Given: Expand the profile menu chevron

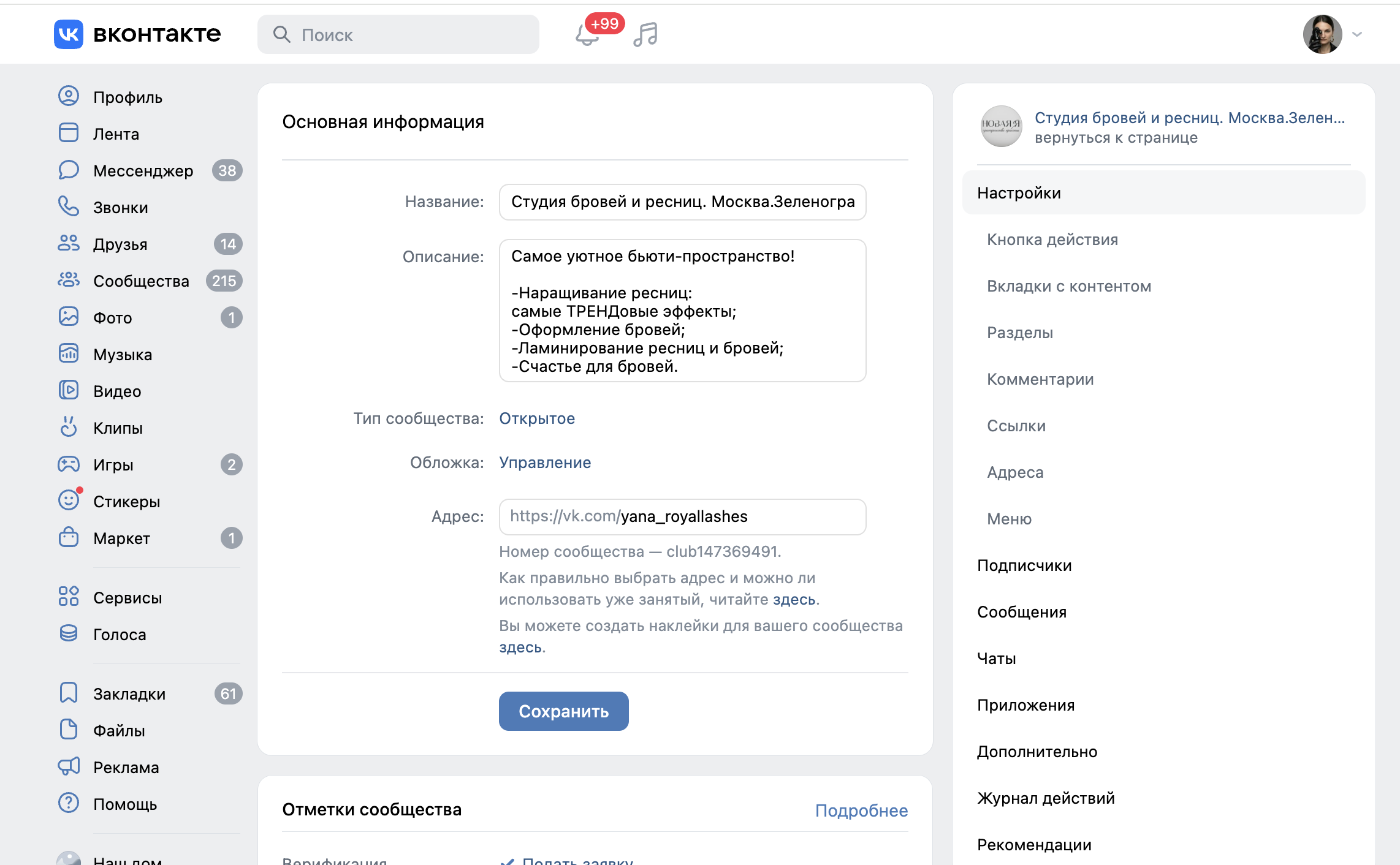Looking at the screenshot, I should pyautogui.click(x=1357, y=35).
